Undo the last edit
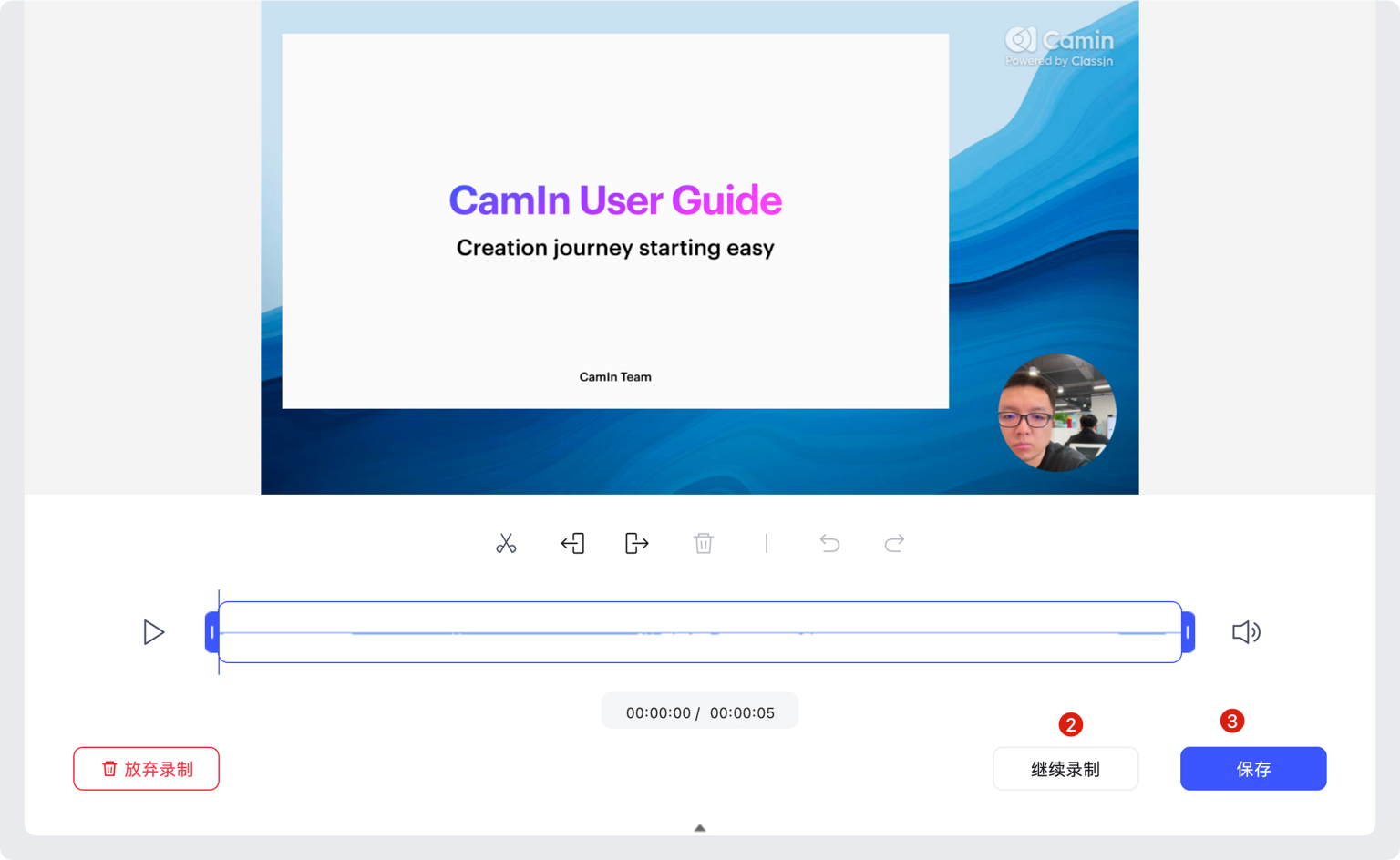1400x860 pixels. click(x=829, y=544)
